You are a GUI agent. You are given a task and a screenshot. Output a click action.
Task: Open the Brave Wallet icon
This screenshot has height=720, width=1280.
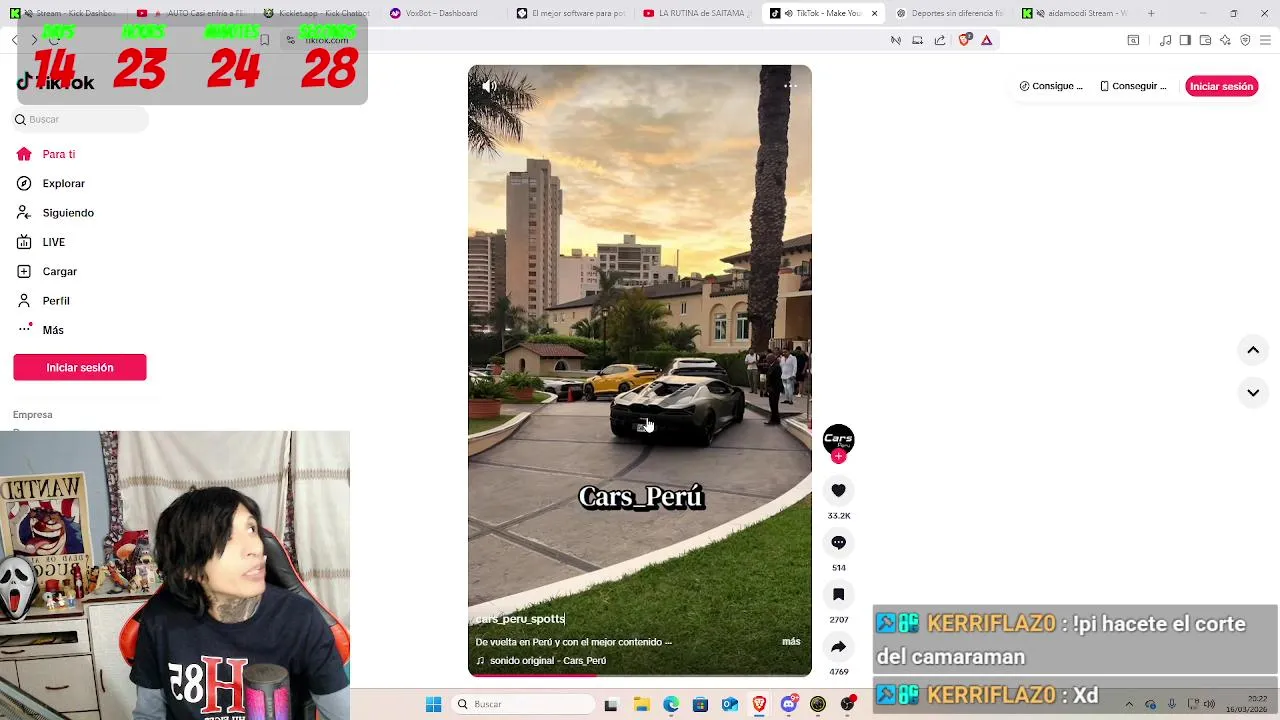(x=1205, y=40)
